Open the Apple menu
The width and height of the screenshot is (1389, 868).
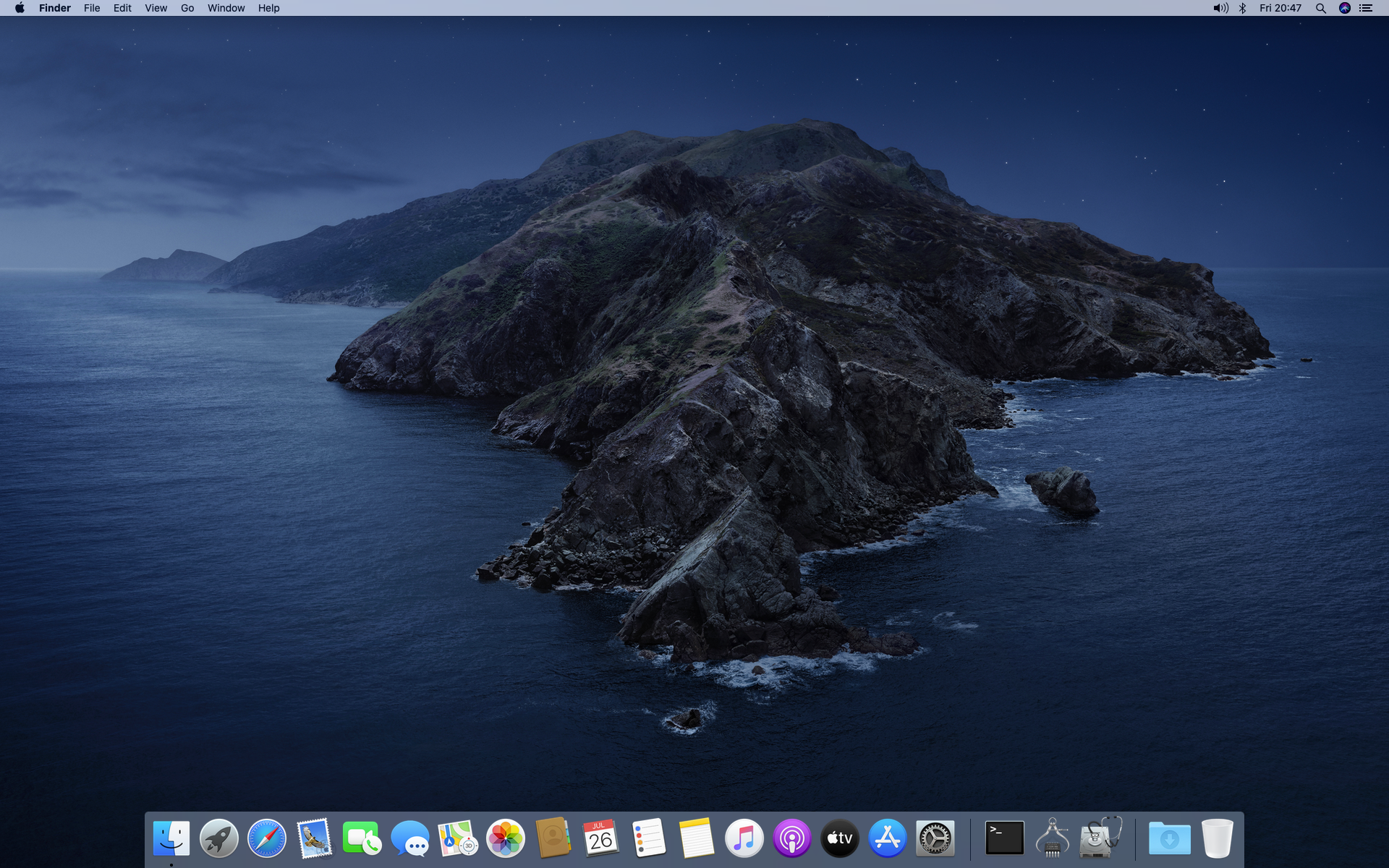tap(20, 8)
